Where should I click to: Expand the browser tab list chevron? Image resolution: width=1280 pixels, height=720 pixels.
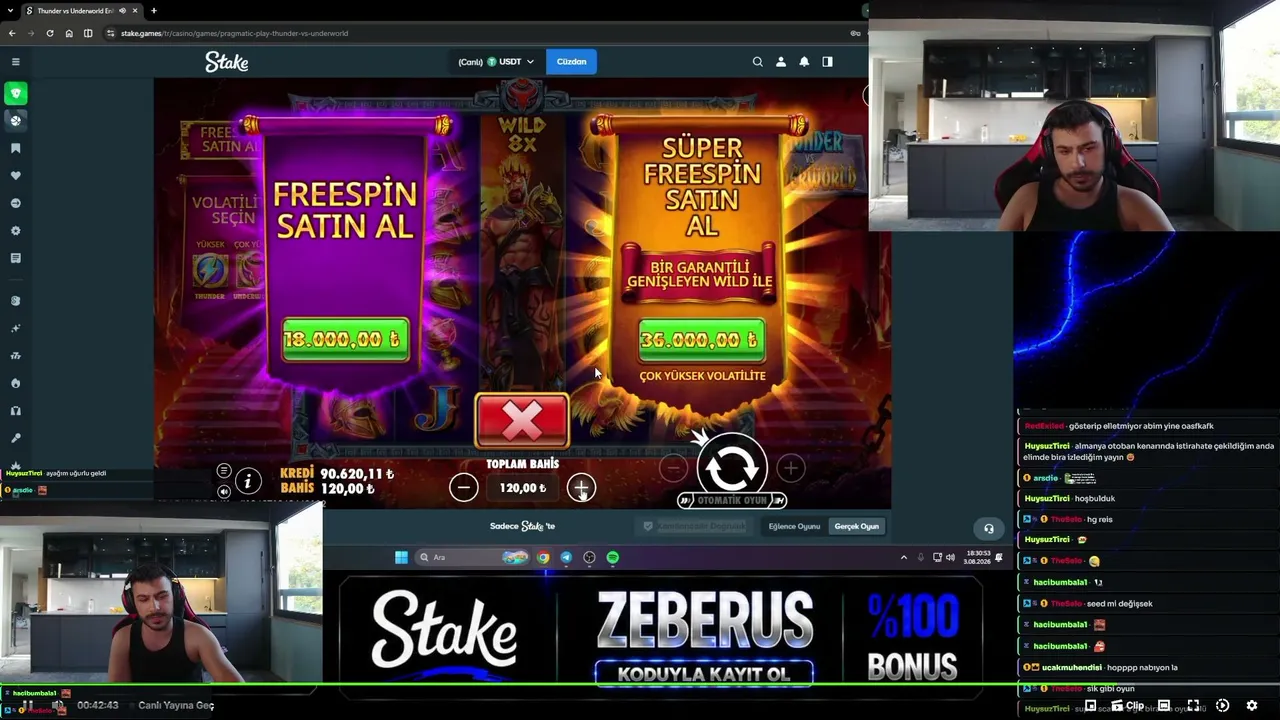point(9,11)
